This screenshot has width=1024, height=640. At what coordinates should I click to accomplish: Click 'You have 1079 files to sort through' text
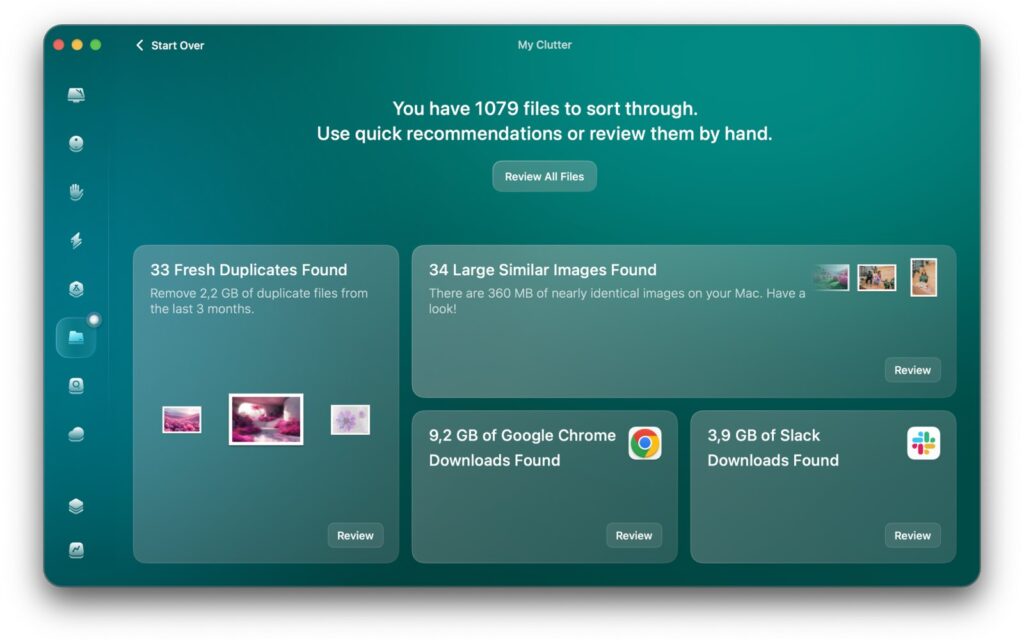(545, 108)
